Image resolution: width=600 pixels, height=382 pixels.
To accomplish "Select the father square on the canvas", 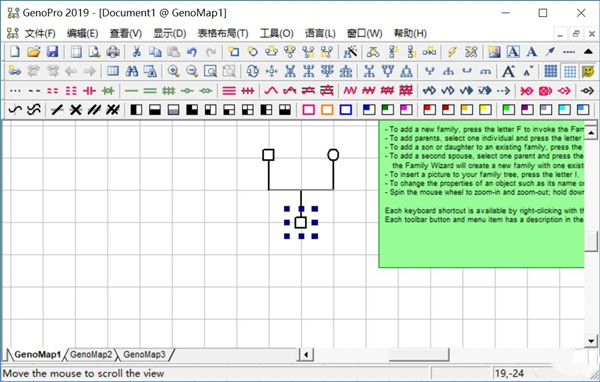I will tap(268, 155).
